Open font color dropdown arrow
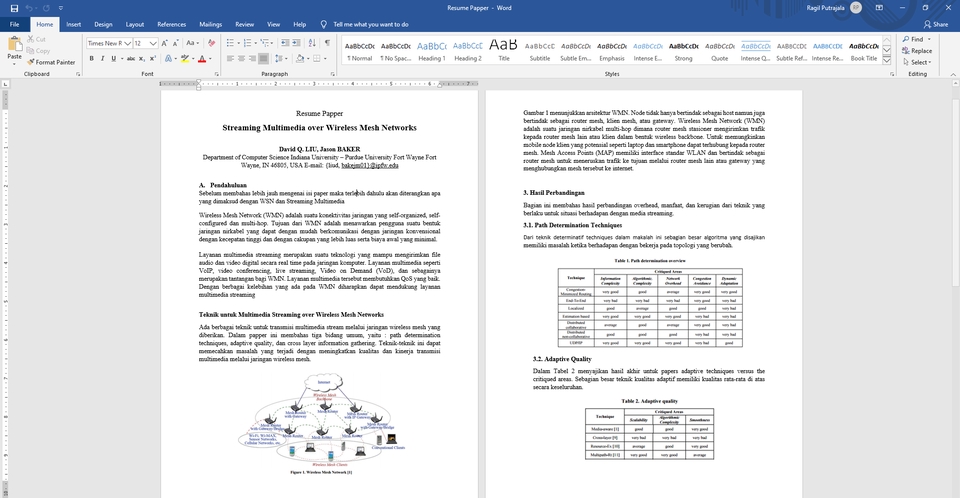The height and width of the screenshot is (498, 960). click(210, 59)
